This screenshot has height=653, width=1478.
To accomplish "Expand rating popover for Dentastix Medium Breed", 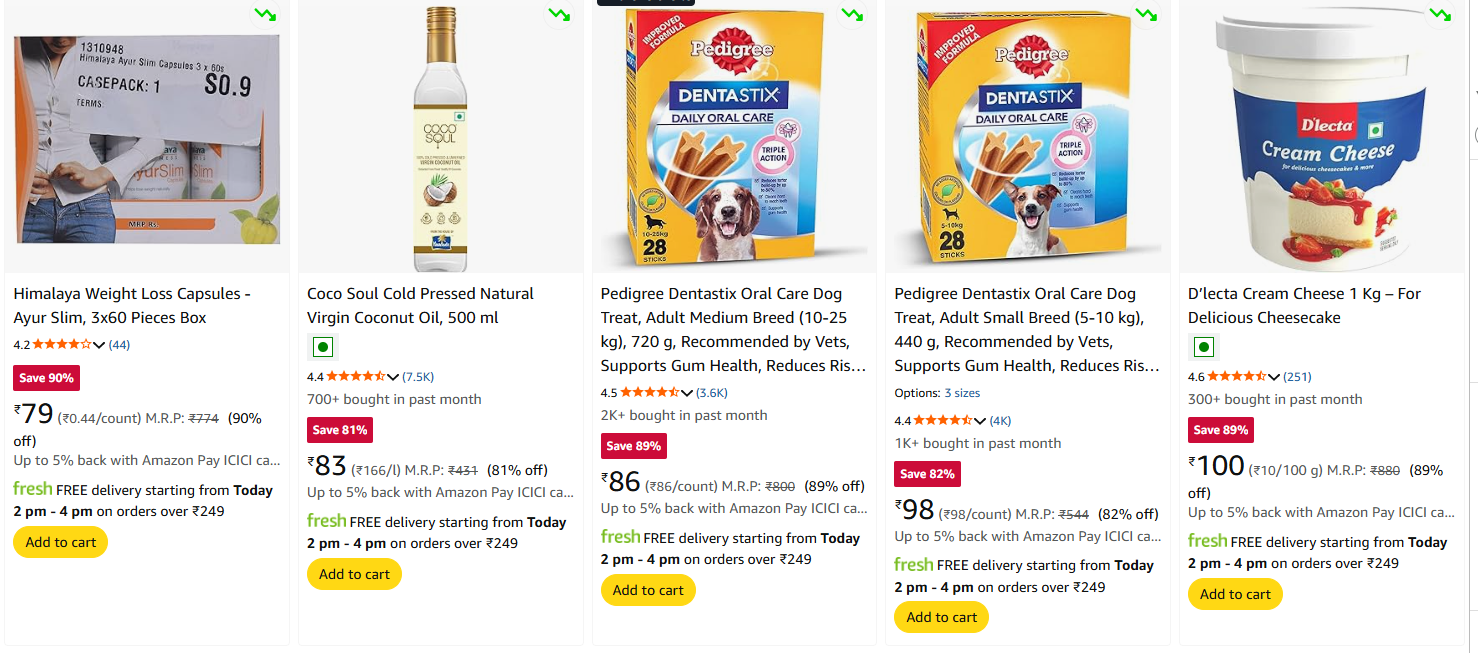I will (x=687, y=393).
